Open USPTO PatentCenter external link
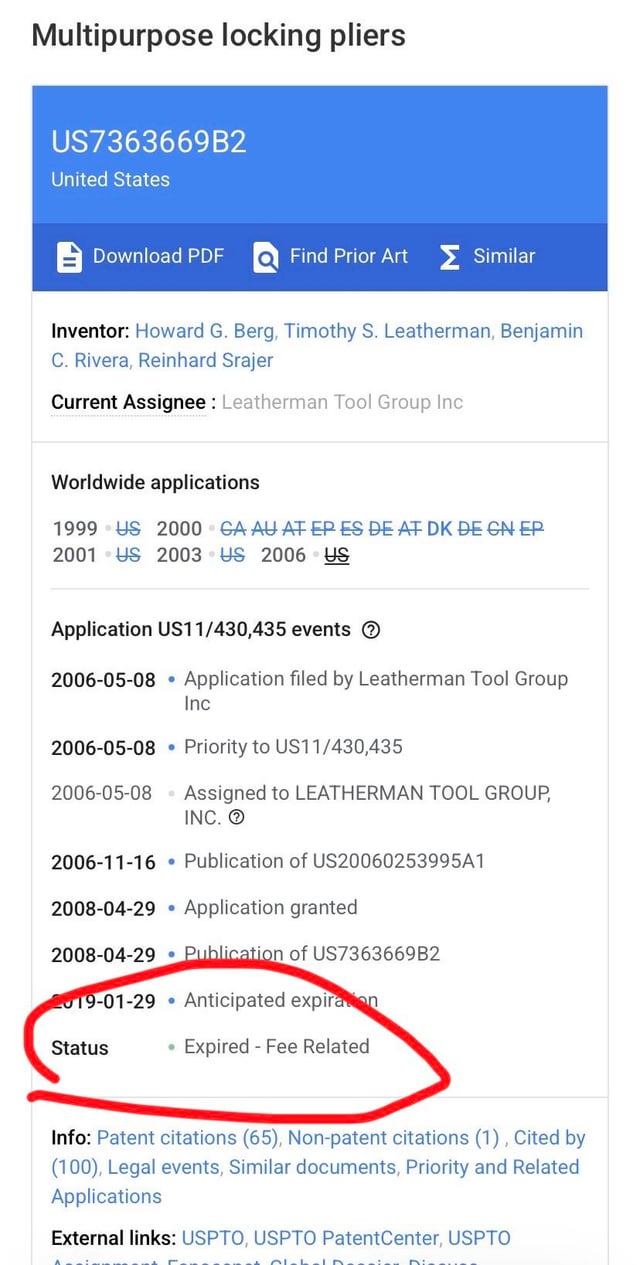This screenshot has width=640, height=1265. tap(346, 1238)
